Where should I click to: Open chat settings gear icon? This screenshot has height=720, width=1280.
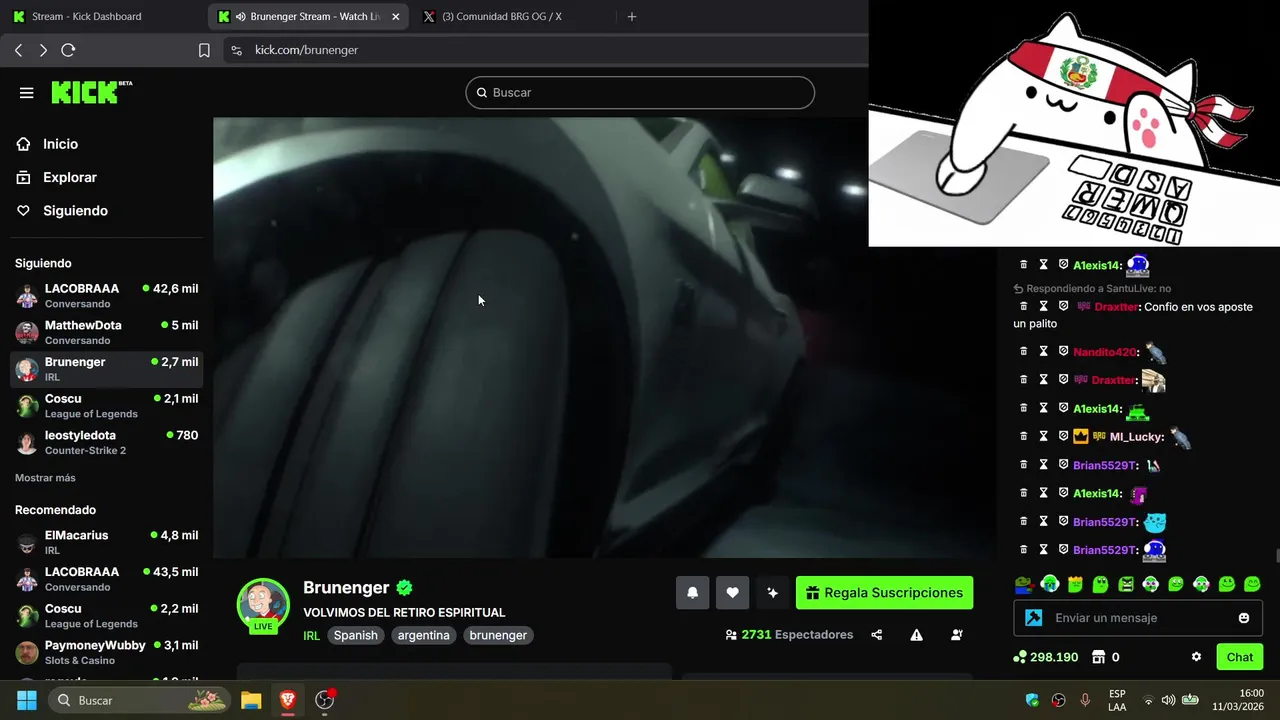point(1196,657)
